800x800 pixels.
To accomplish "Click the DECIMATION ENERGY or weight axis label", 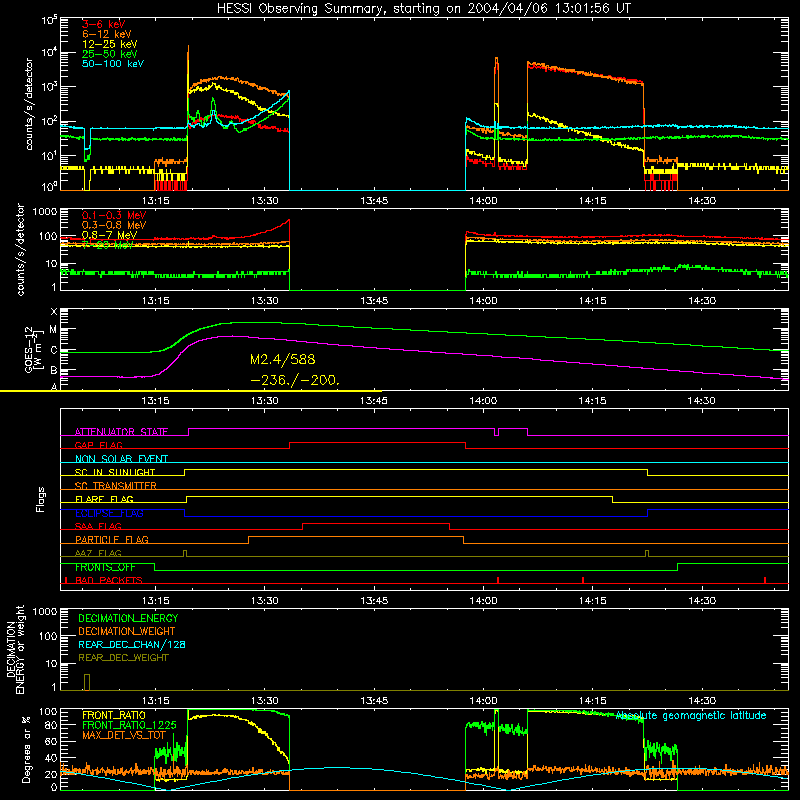I will 16,649.
